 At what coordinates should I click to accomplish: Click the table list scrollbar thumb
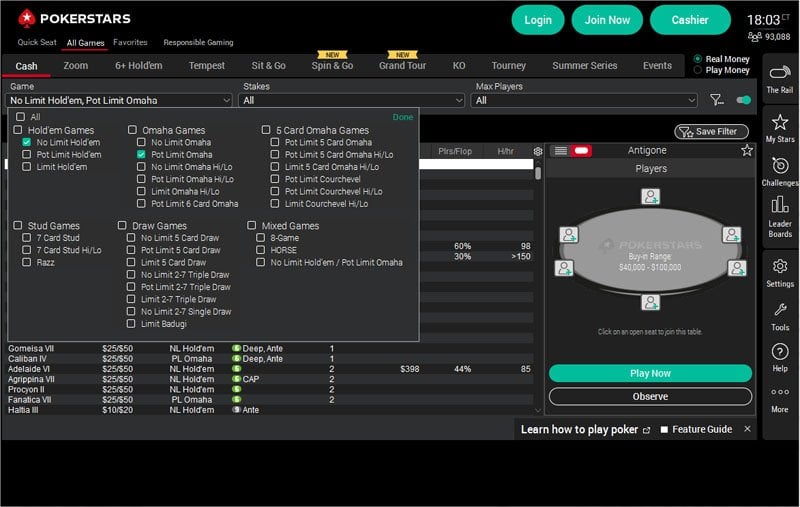coord(538,172)
